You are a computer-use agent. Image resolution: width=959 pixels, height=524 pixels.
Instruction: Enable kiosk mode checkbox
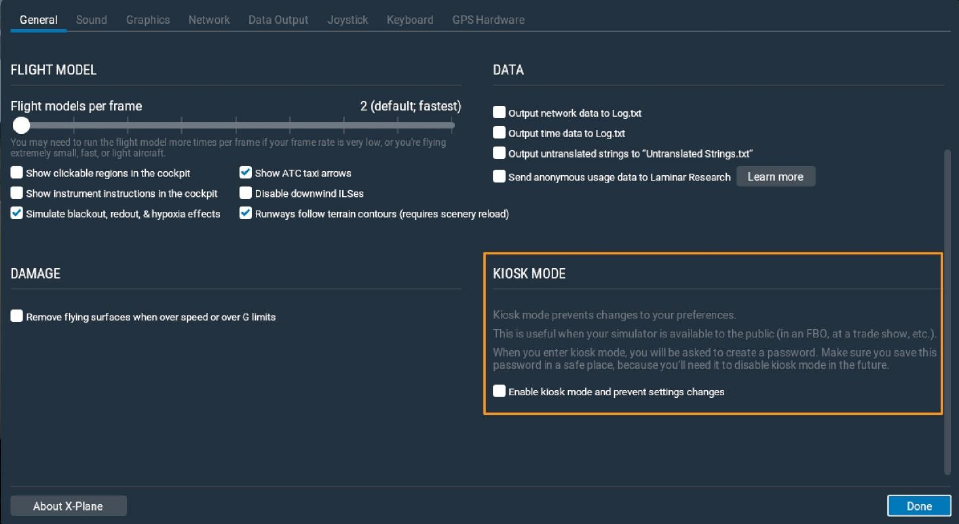point(499,391)
